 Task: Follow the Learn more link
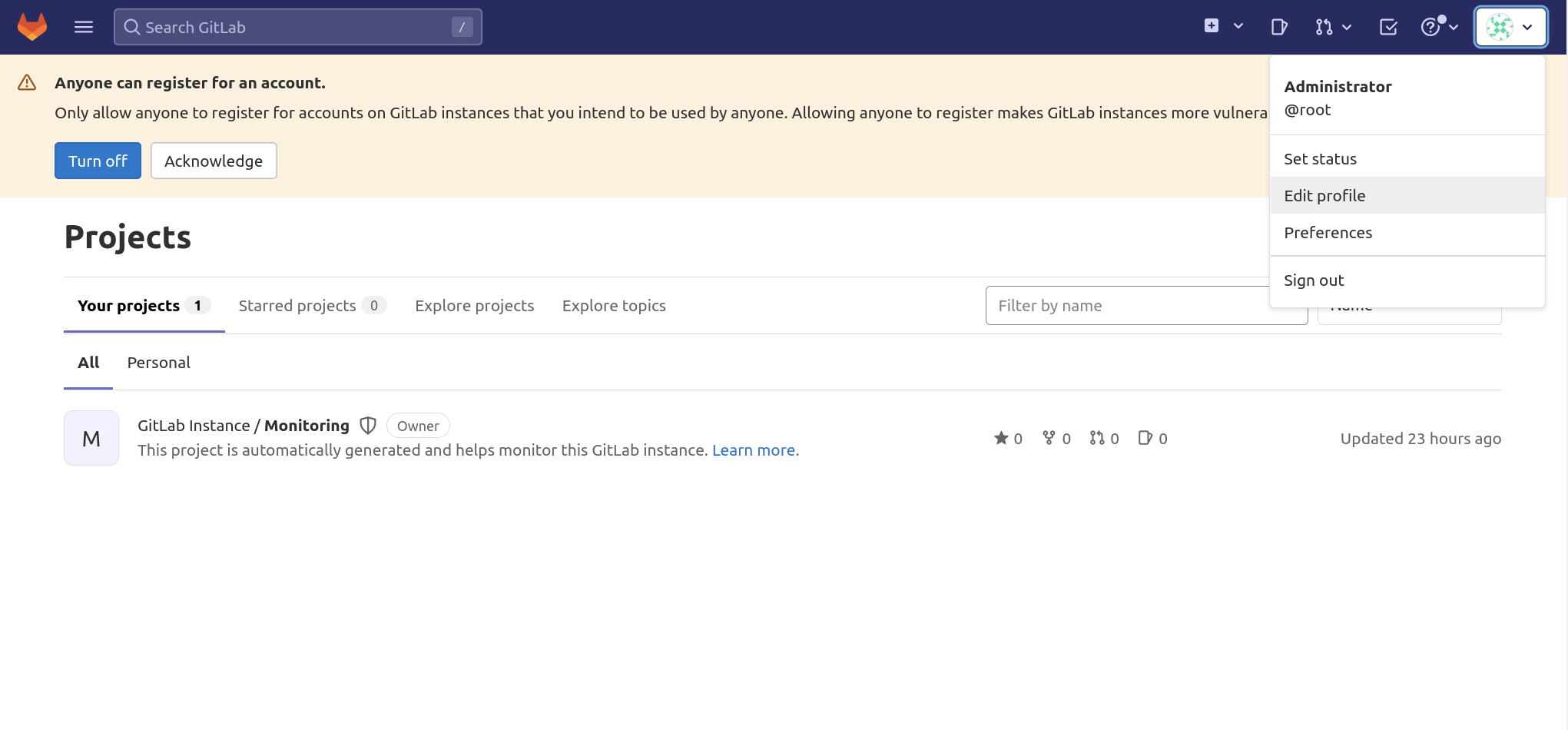pos(753,450)
